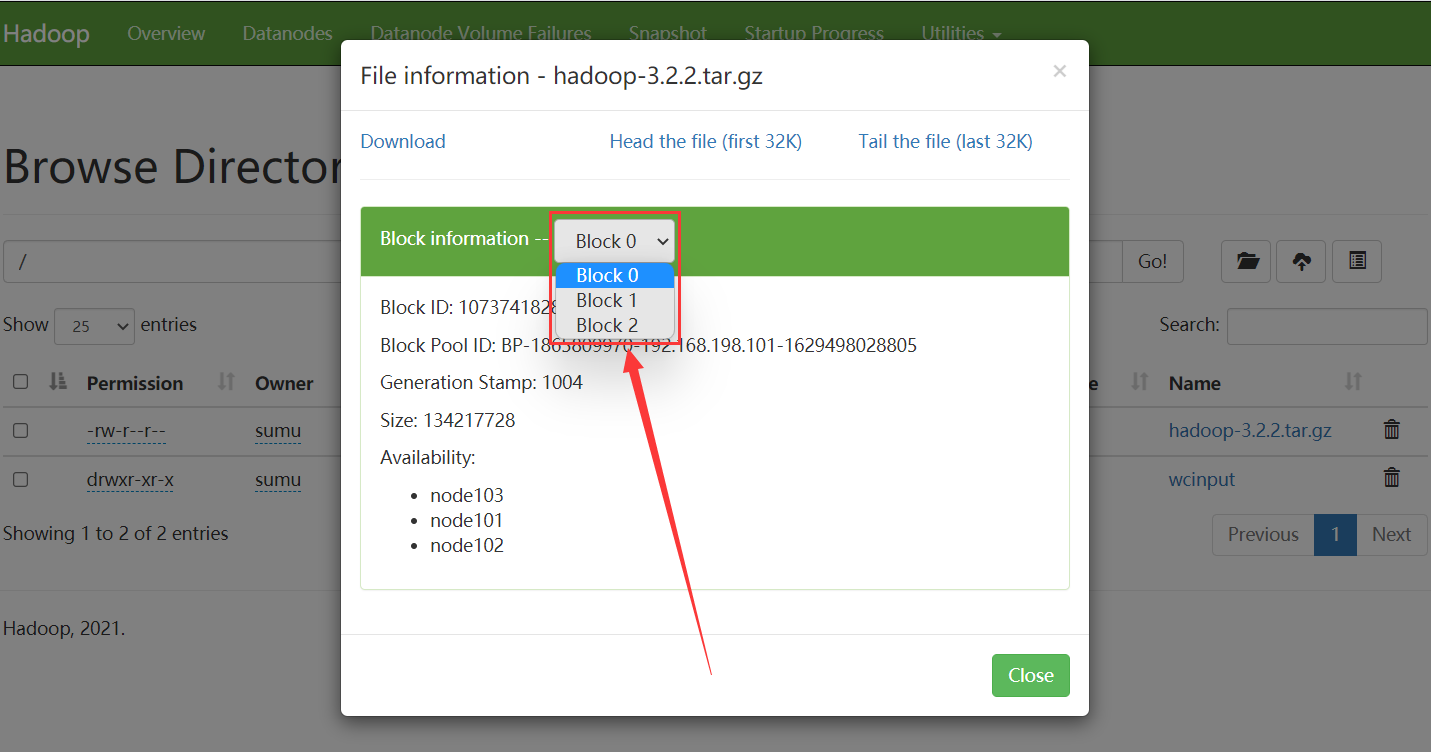1431x752 pixels.
Task: Click owner sumu in the hadoop-3.2.2.tar.gz row
Action: click(278, 431)
